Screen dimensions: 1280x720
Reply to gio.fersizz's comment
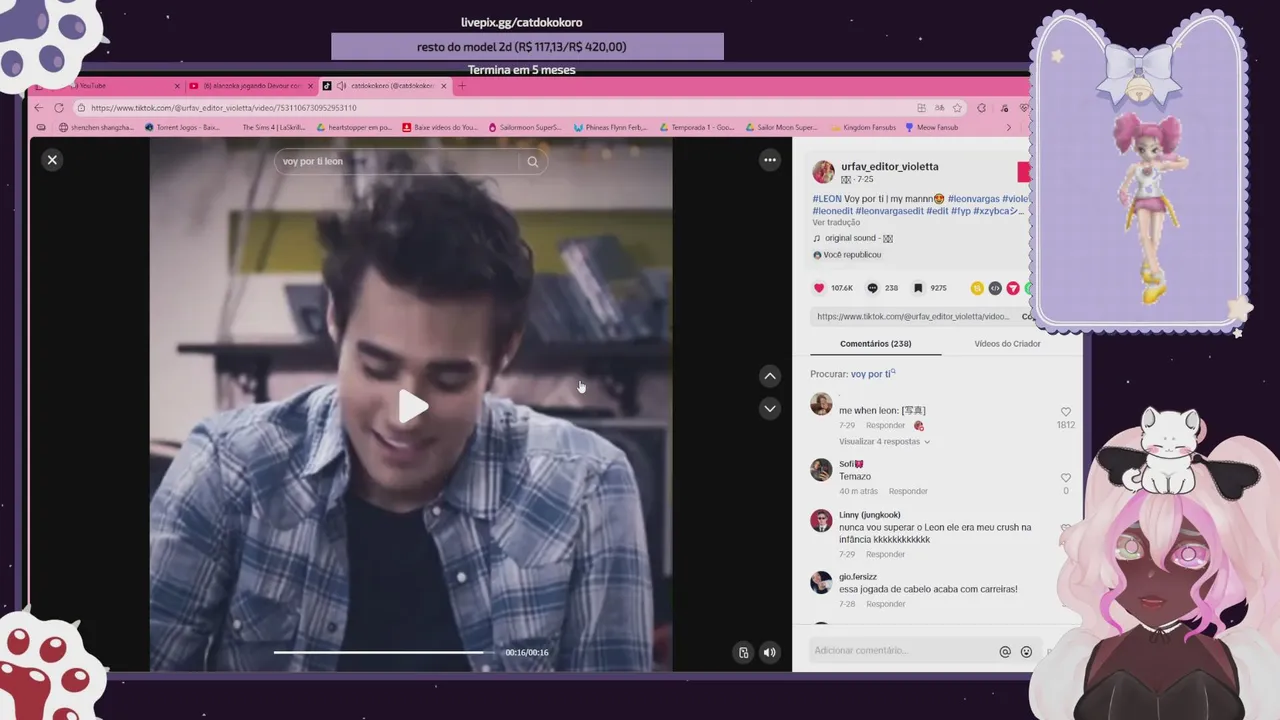click(x=885, y=604)
